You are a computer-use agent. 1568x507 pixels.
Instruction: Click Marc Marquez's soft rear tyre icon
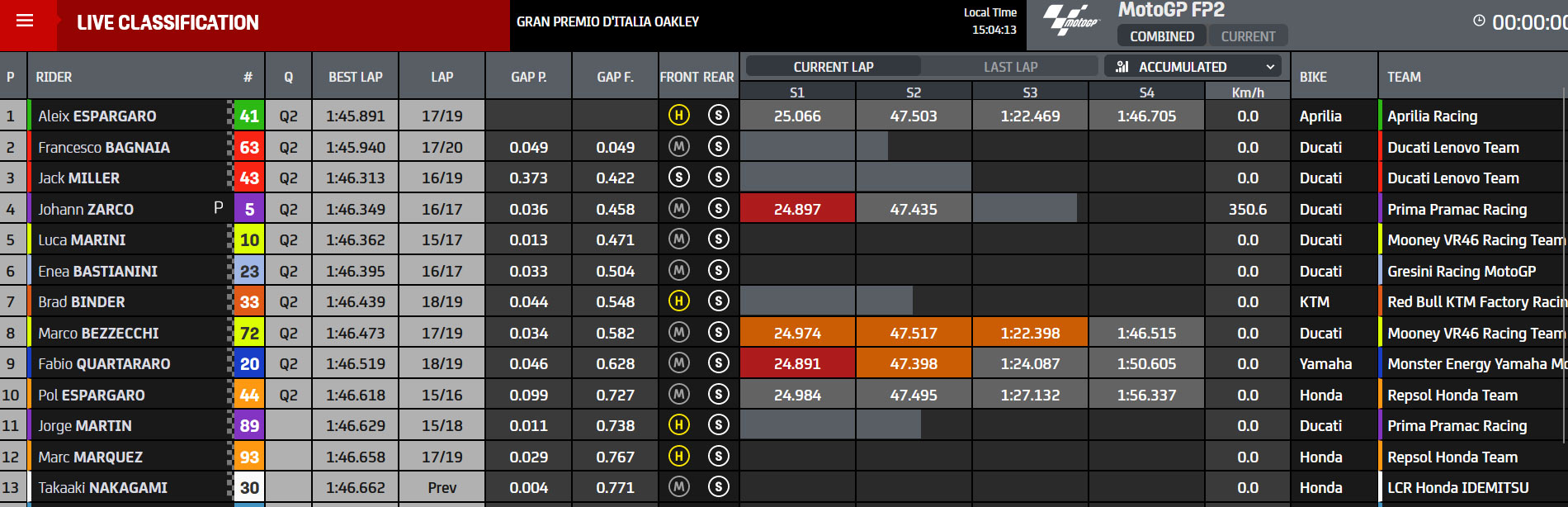718,457
